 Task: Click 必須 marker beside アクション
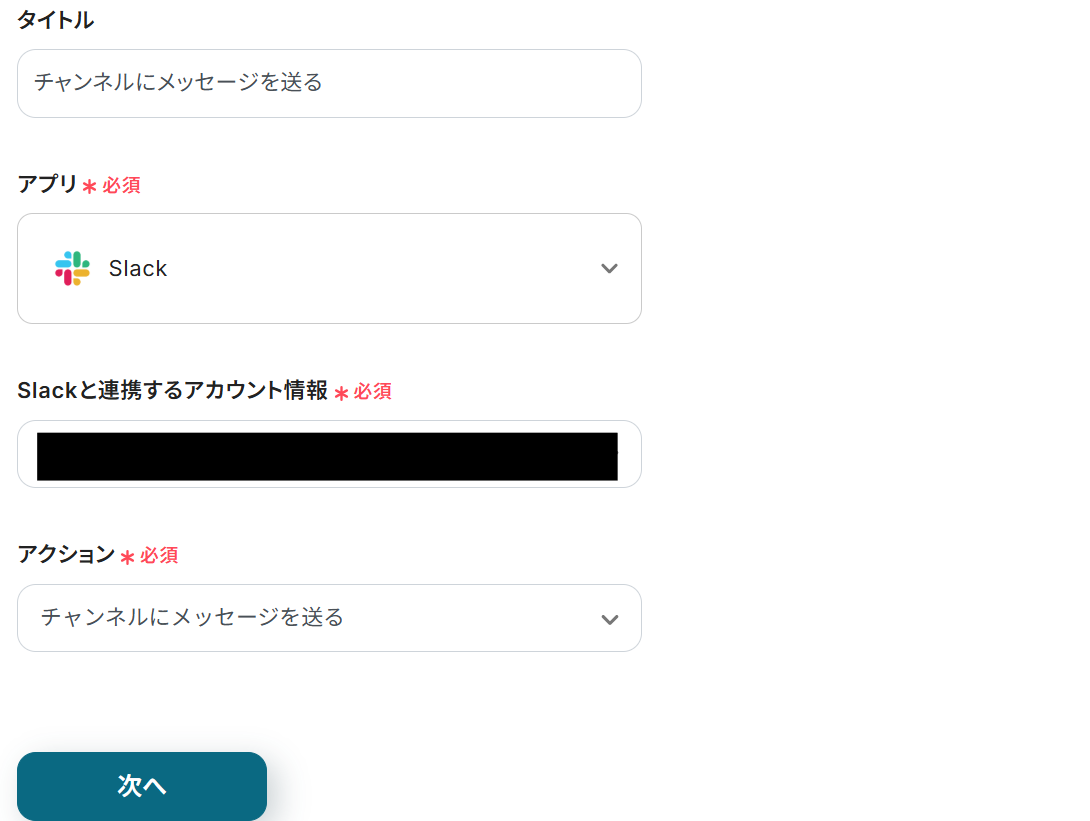[x=159, y=556]
